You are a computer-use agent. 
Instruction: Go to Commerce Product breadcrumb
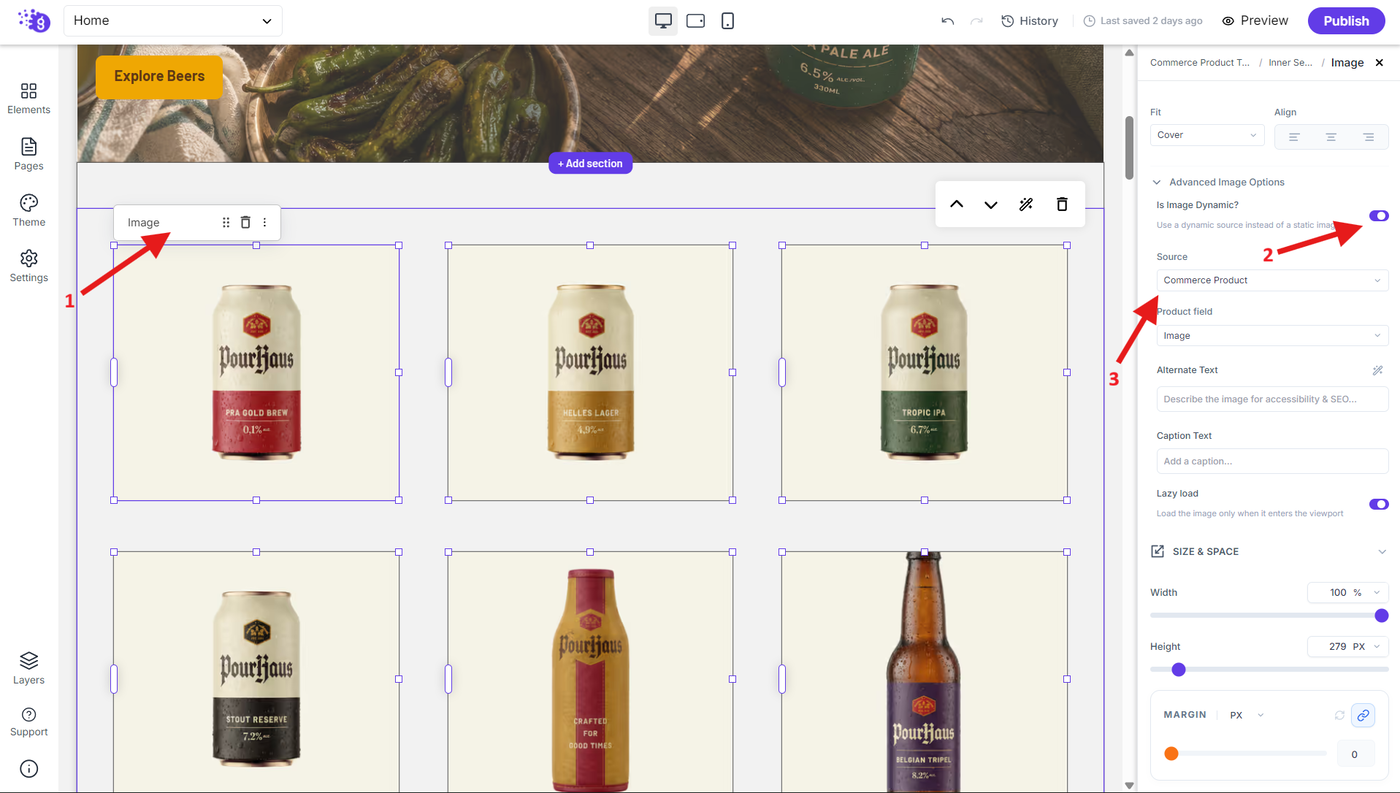click(x=1200, y=62)
